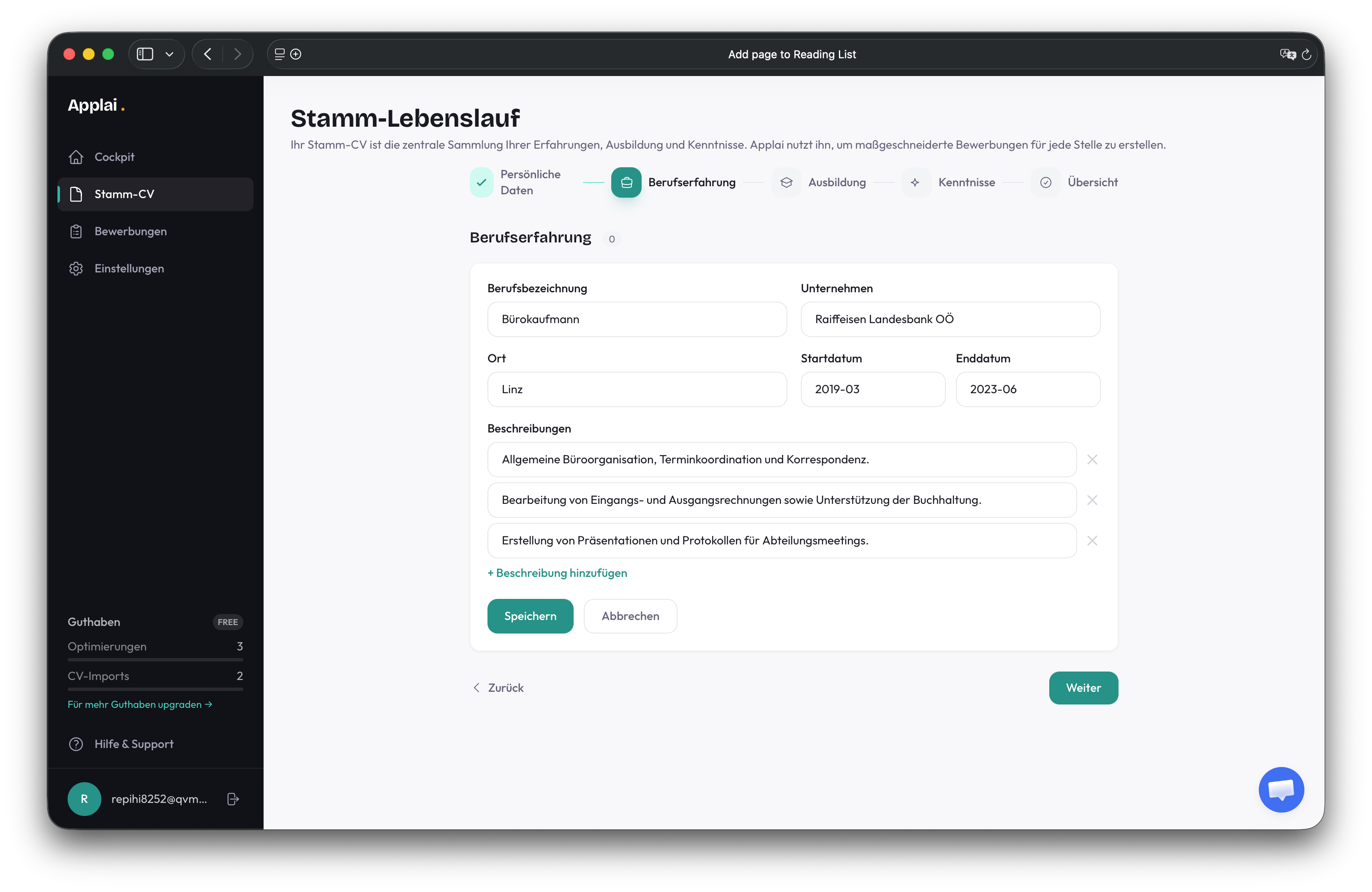Jump to the Ausbildung step
The height and width of the screenshot is (892, 1372).
point(819,182)
